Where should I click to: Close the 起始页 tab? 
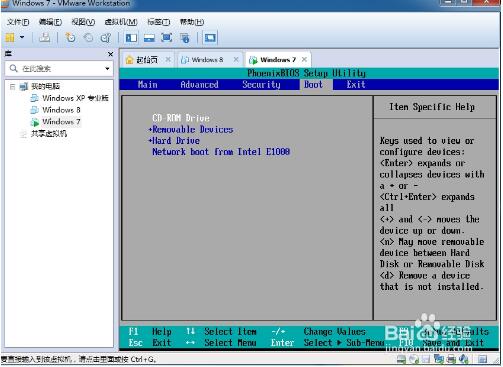point(168,59)
